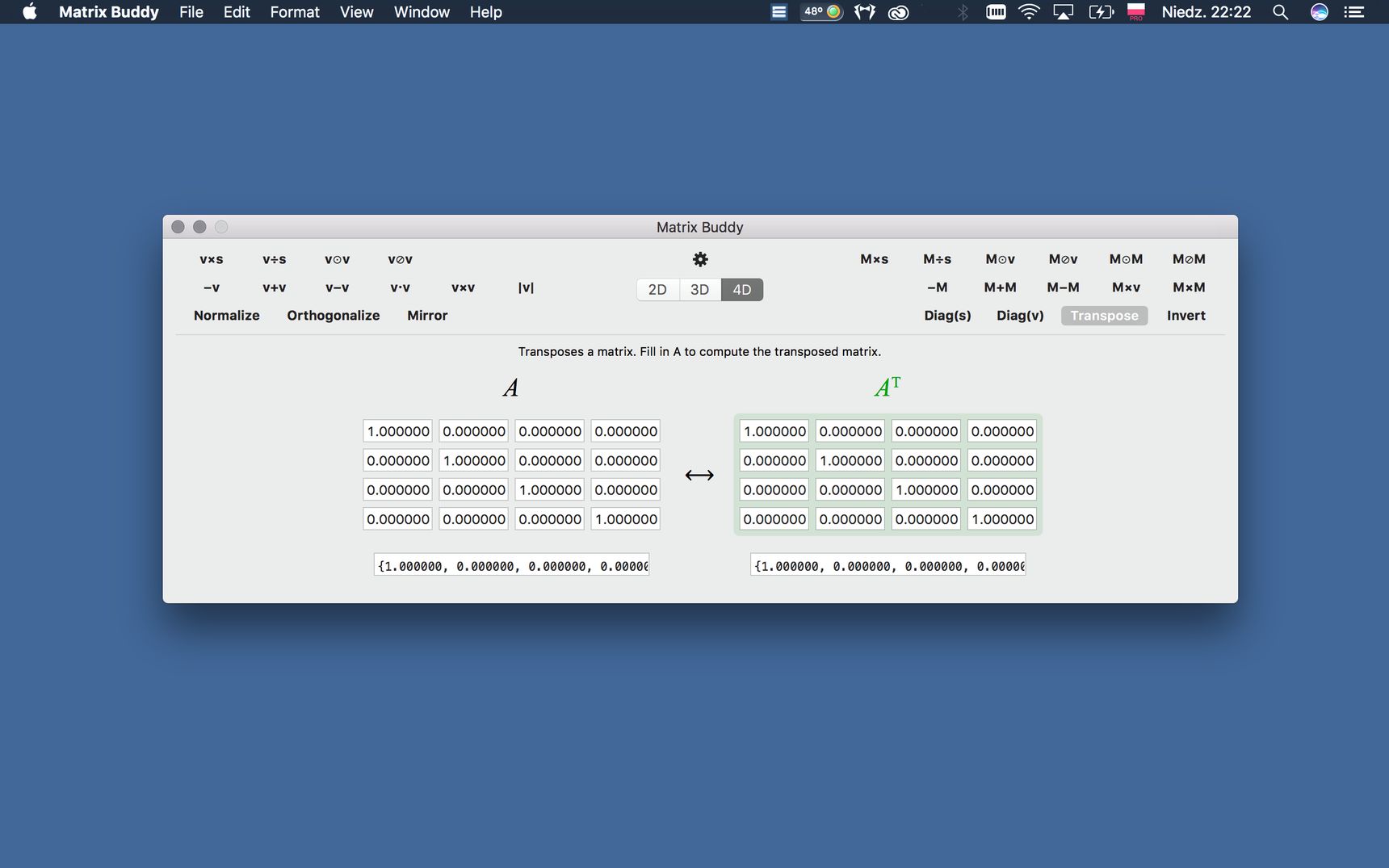Select the |v| vector length operation
Image resolution: width=1389 pixels, height=868 pixels.
tap(526, 287)
